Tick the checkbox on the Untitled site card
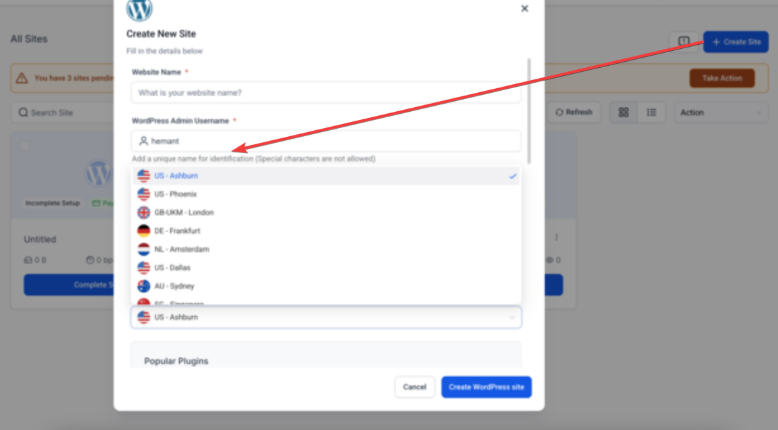 point(24,146)
